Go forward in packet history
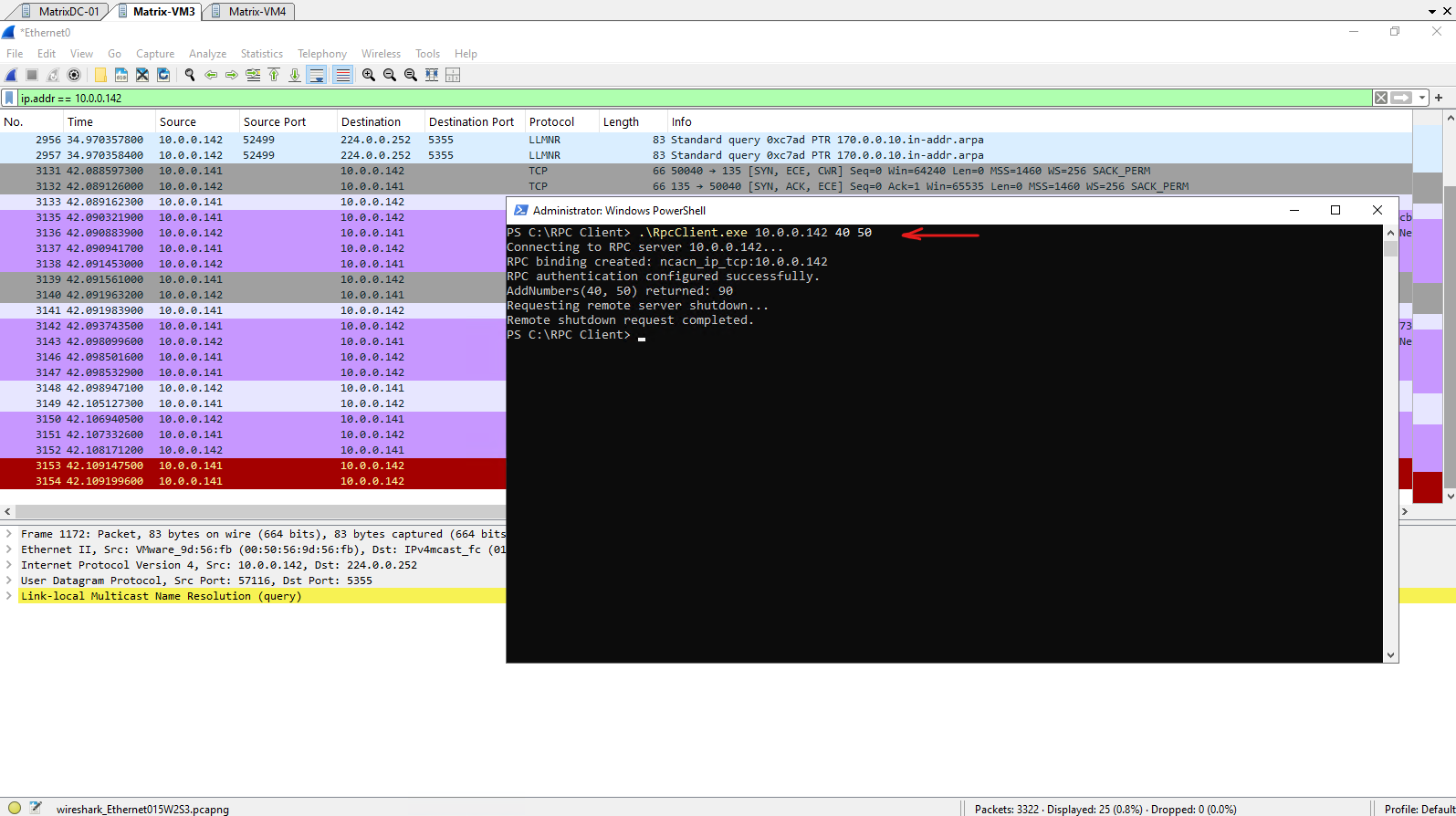Viewport: 1456px width, 816px height. point(232,75)
